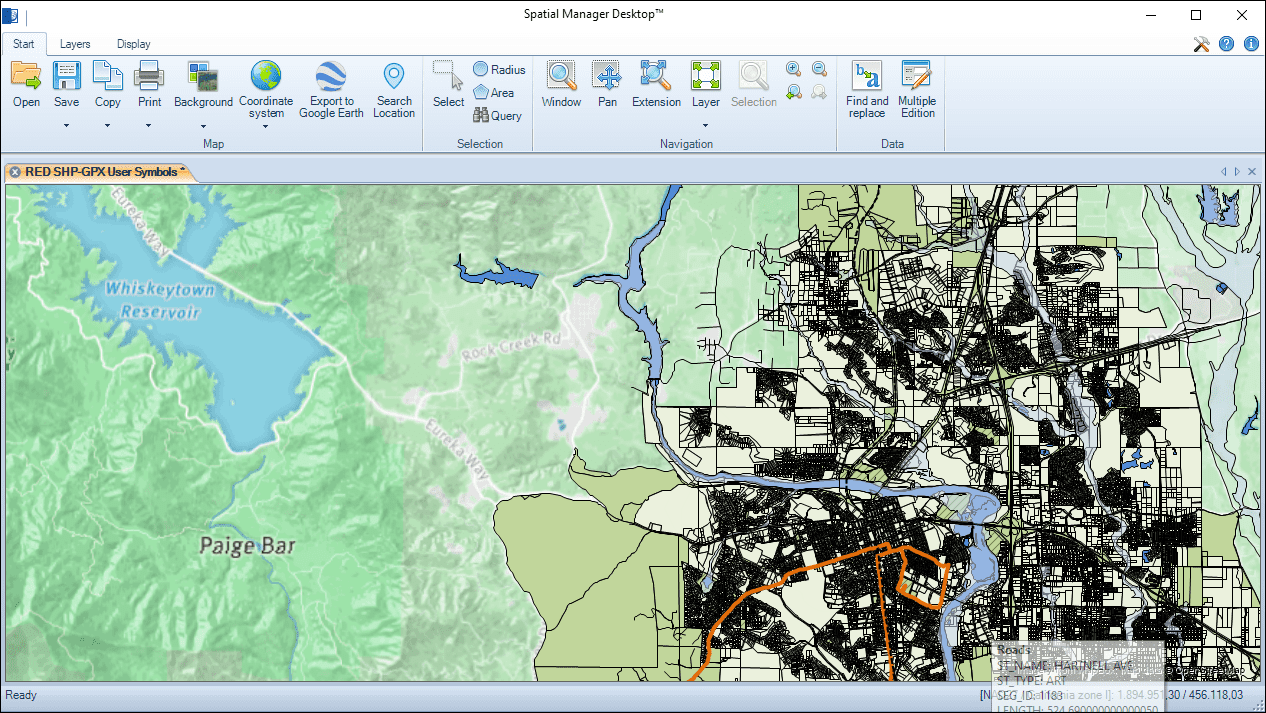1266x713 pixels.
Task: Click the small blue lake polygon
Action: (x=496, y=272)
